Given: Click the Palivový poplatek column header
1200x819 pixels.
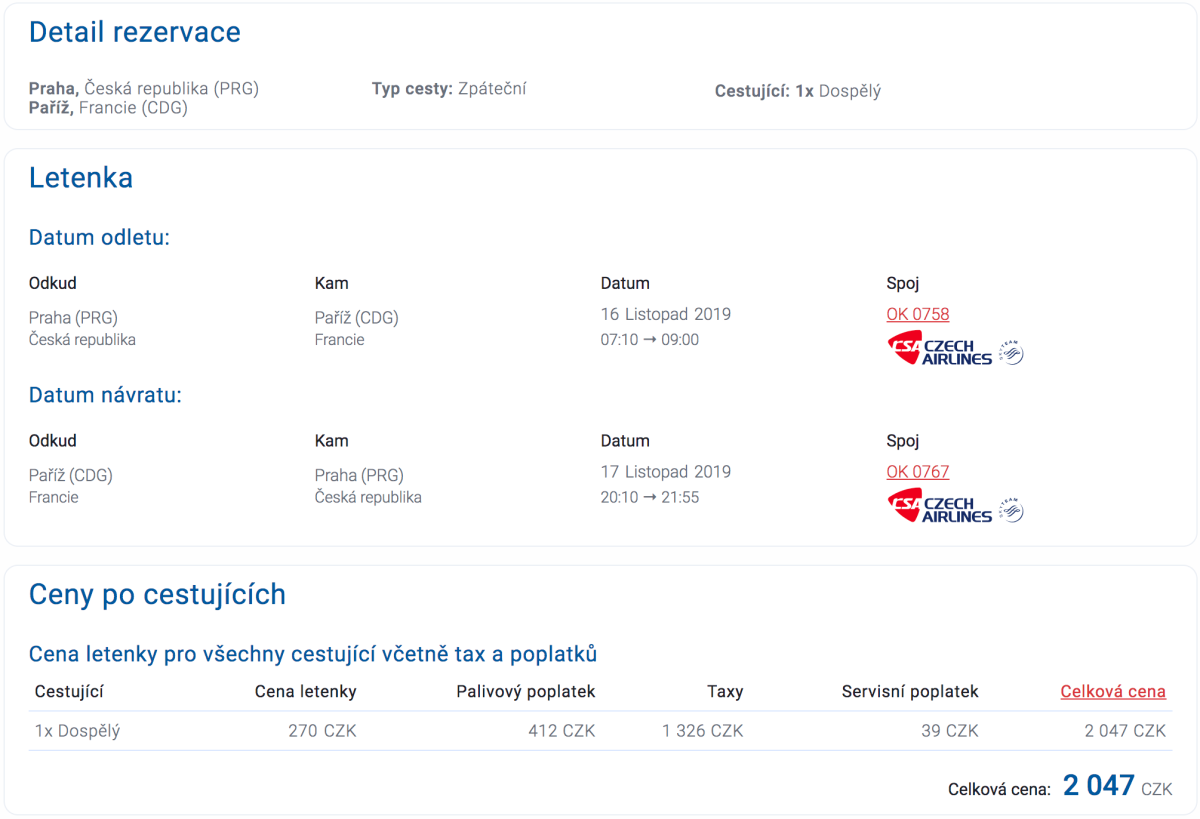Looking at the screenshot, I should click(x=525, y=691).
